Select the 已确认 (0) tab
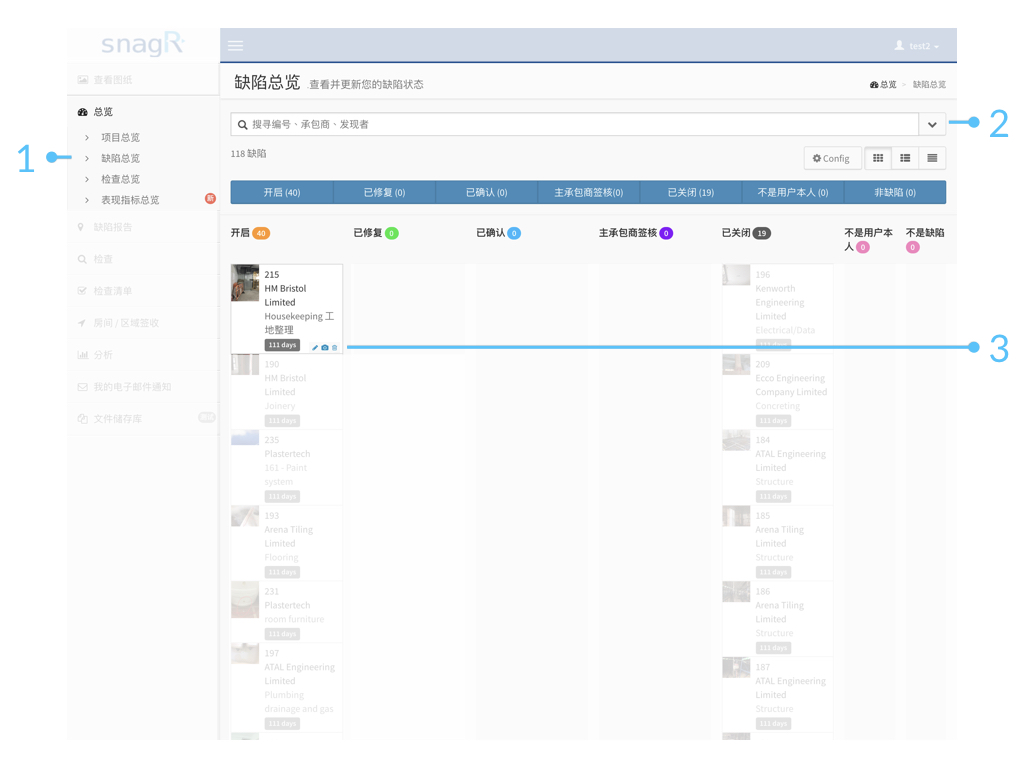1024x768 pixels. tap(486, 192)
